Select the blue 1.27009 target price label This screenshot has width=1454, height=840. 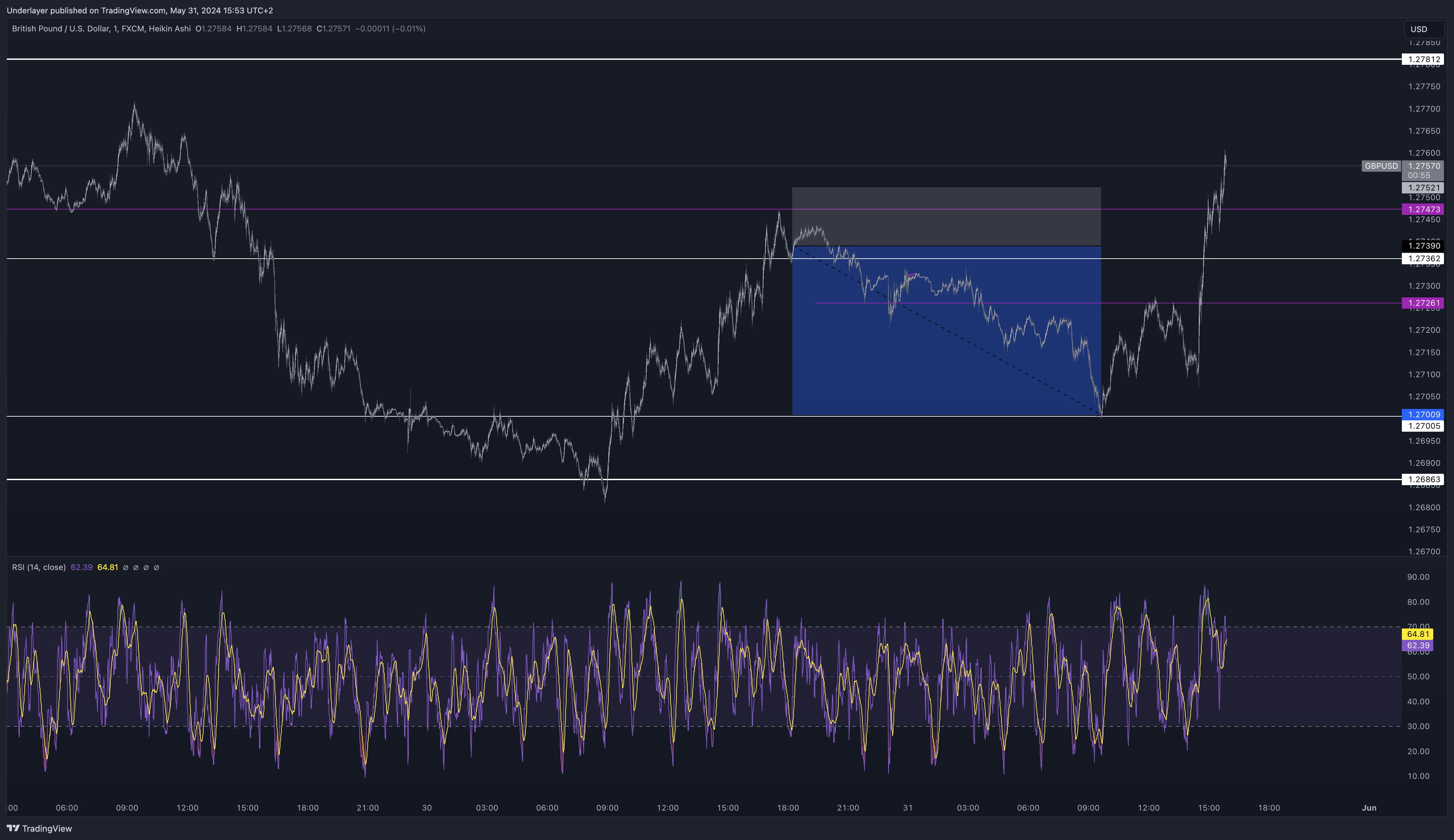coord(1422,414)
